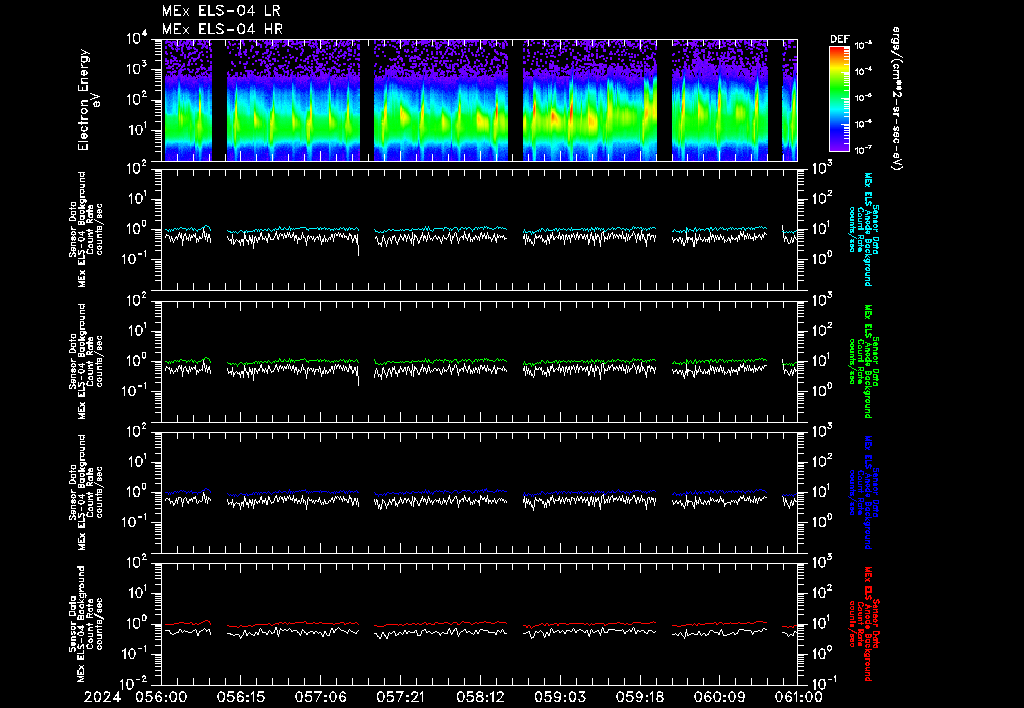This screenshot has width=1024, height=708.
Task: Click the 'MEx ELS-04 HR' title text
Action: click(x=222, y=29)
